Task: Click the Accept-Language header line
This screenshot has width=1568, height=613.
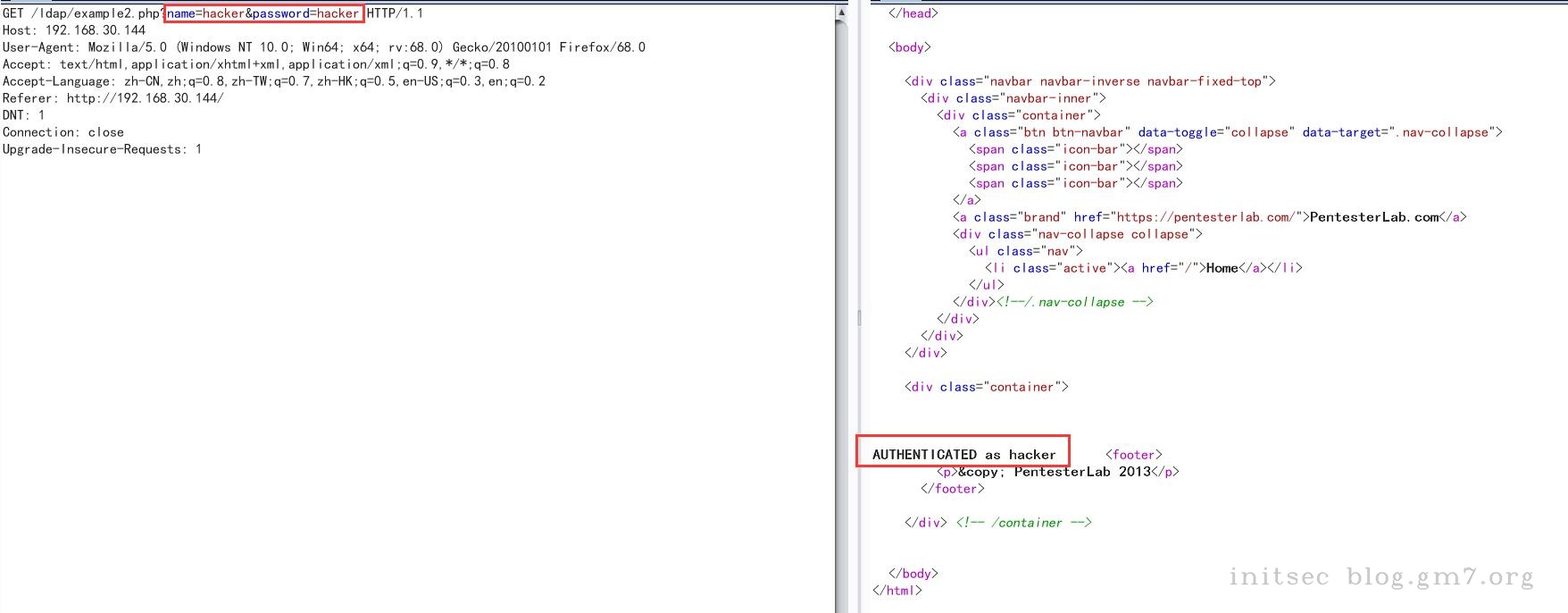Action: pos(274,81)
